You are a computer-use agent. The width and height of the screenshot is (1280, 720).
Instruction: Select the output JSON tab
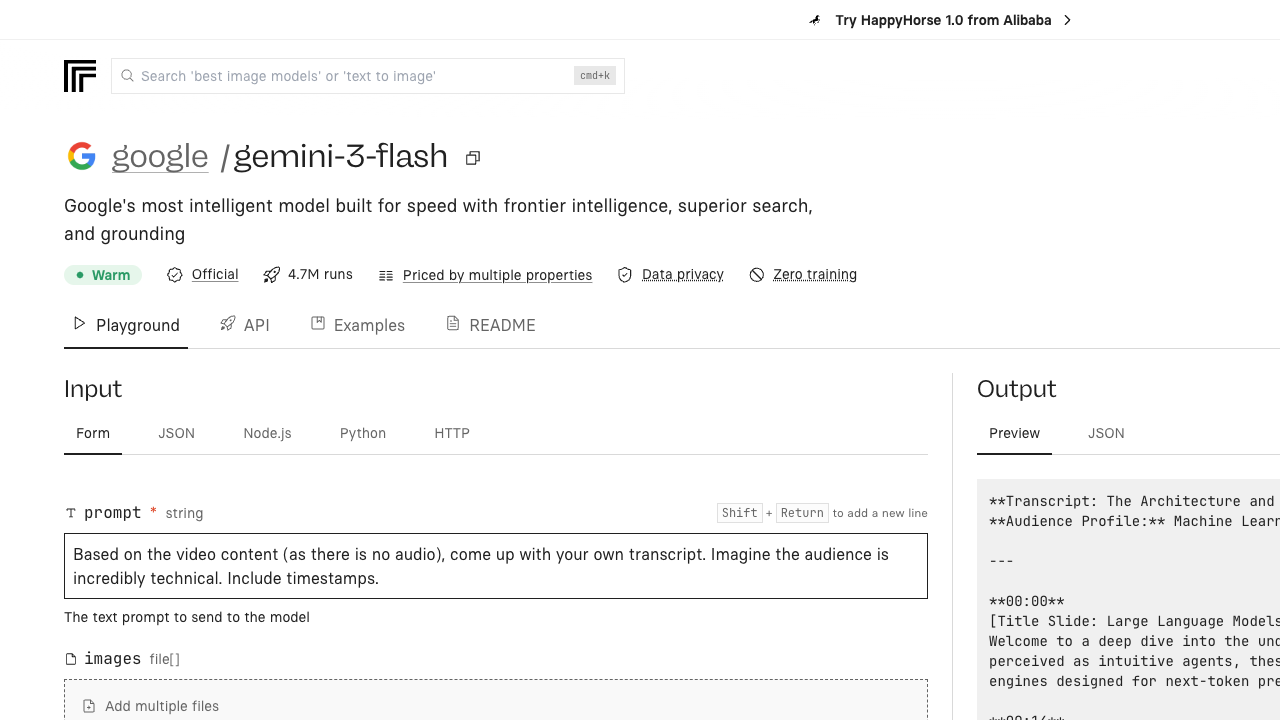pos(1106,434)
